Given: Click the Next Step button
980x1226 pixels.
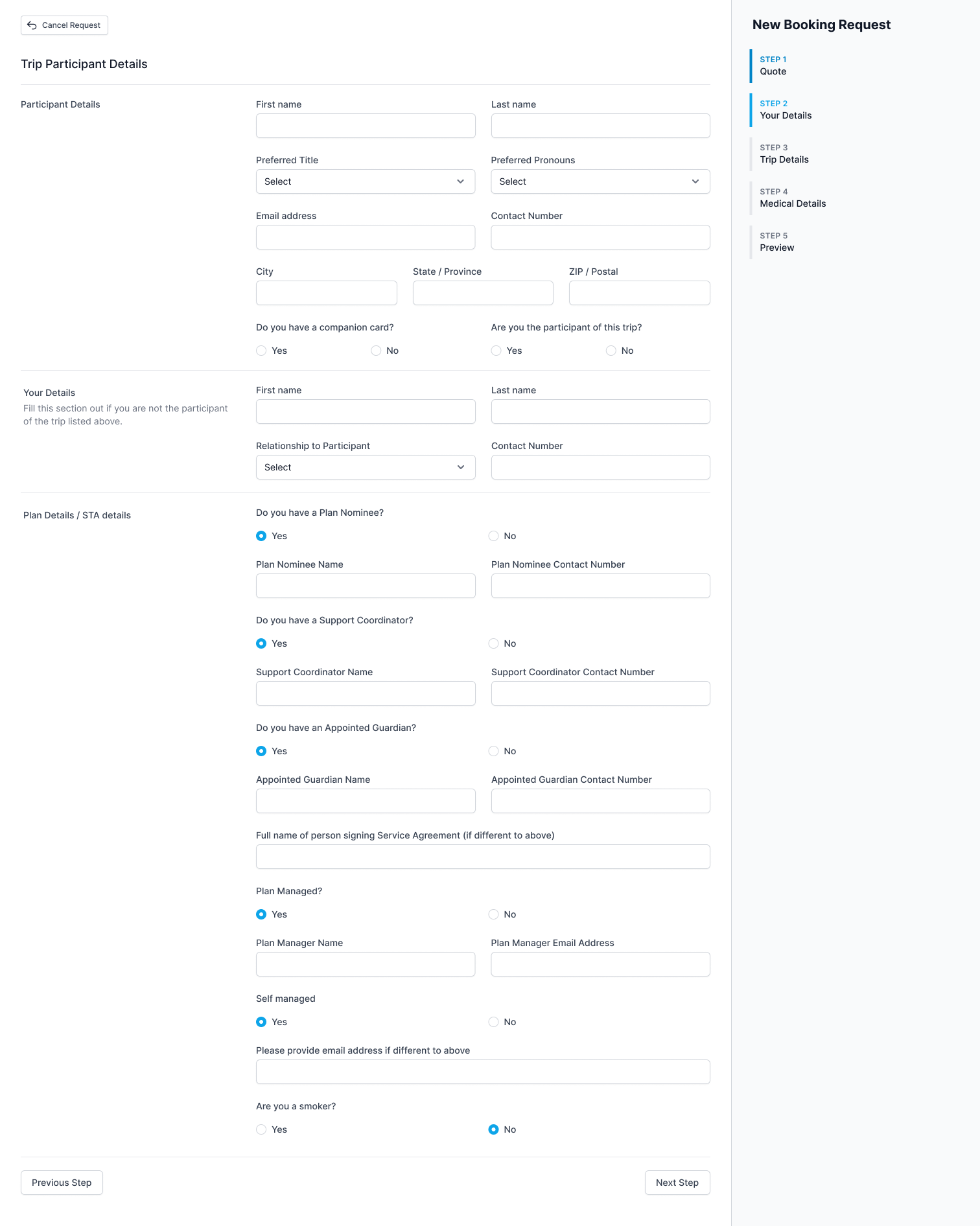Looking at the screenshot, I should (x=677, y=1183).
